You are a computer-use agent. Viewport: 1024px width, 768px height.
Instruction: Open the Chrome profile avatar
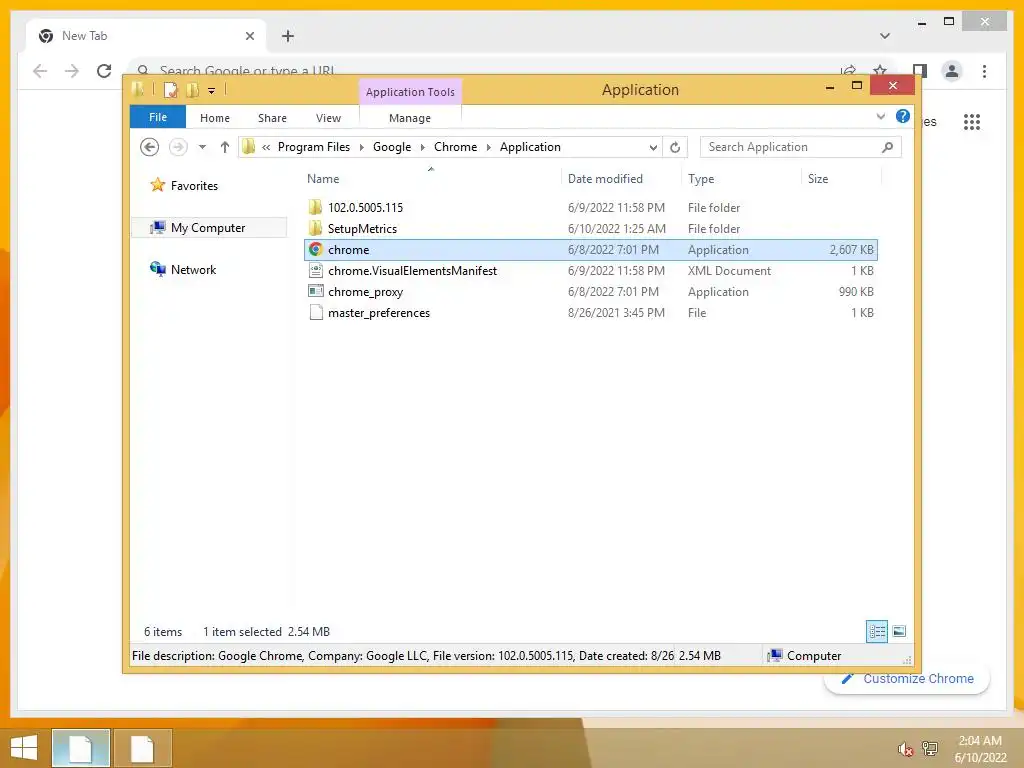[x=952, y=71]
